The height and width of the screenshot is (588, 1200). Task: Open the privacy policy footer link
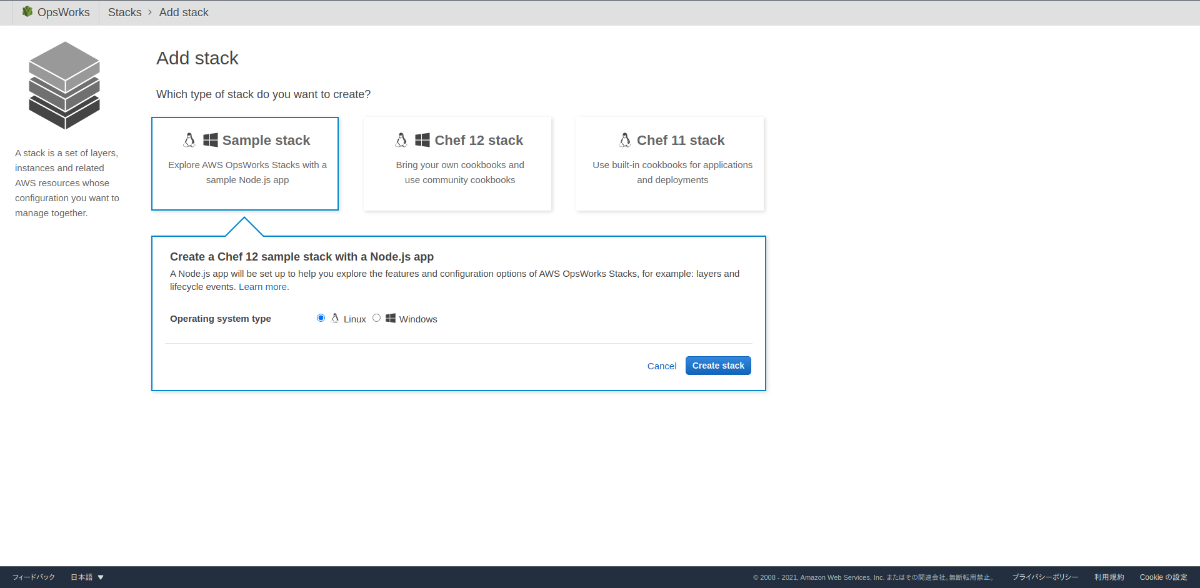1045,577
